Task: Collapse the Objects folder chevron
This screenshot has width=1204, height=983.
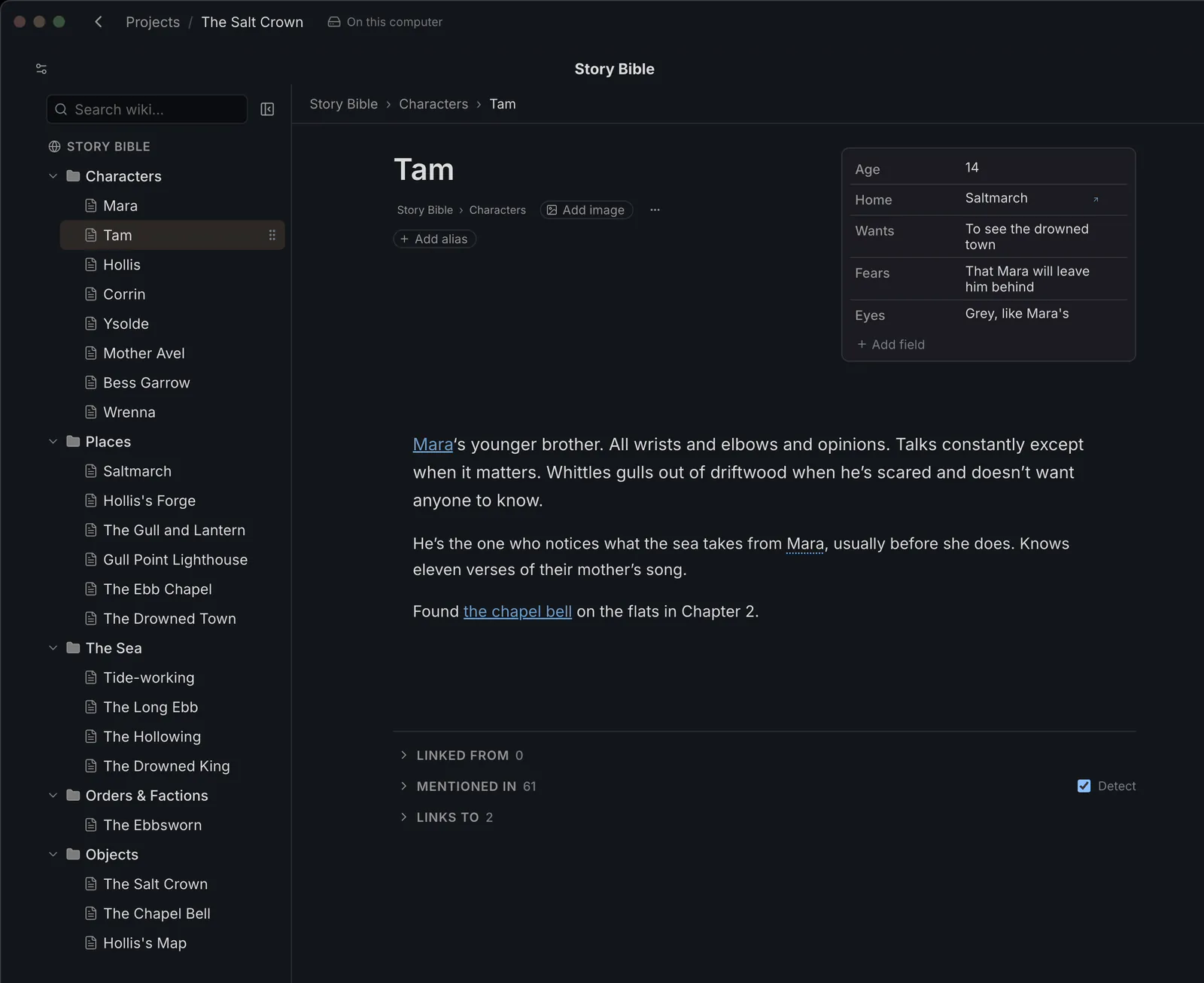Action: (x=53, y=854)
